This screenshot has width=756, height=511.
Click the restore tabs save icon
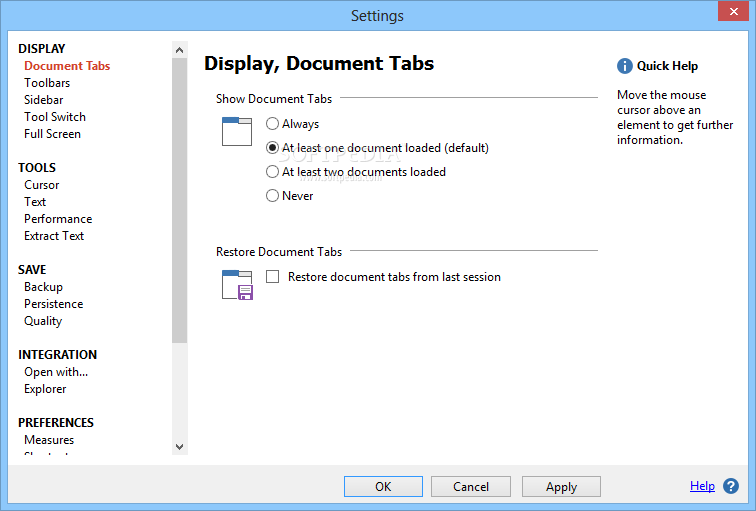(237, 285)
